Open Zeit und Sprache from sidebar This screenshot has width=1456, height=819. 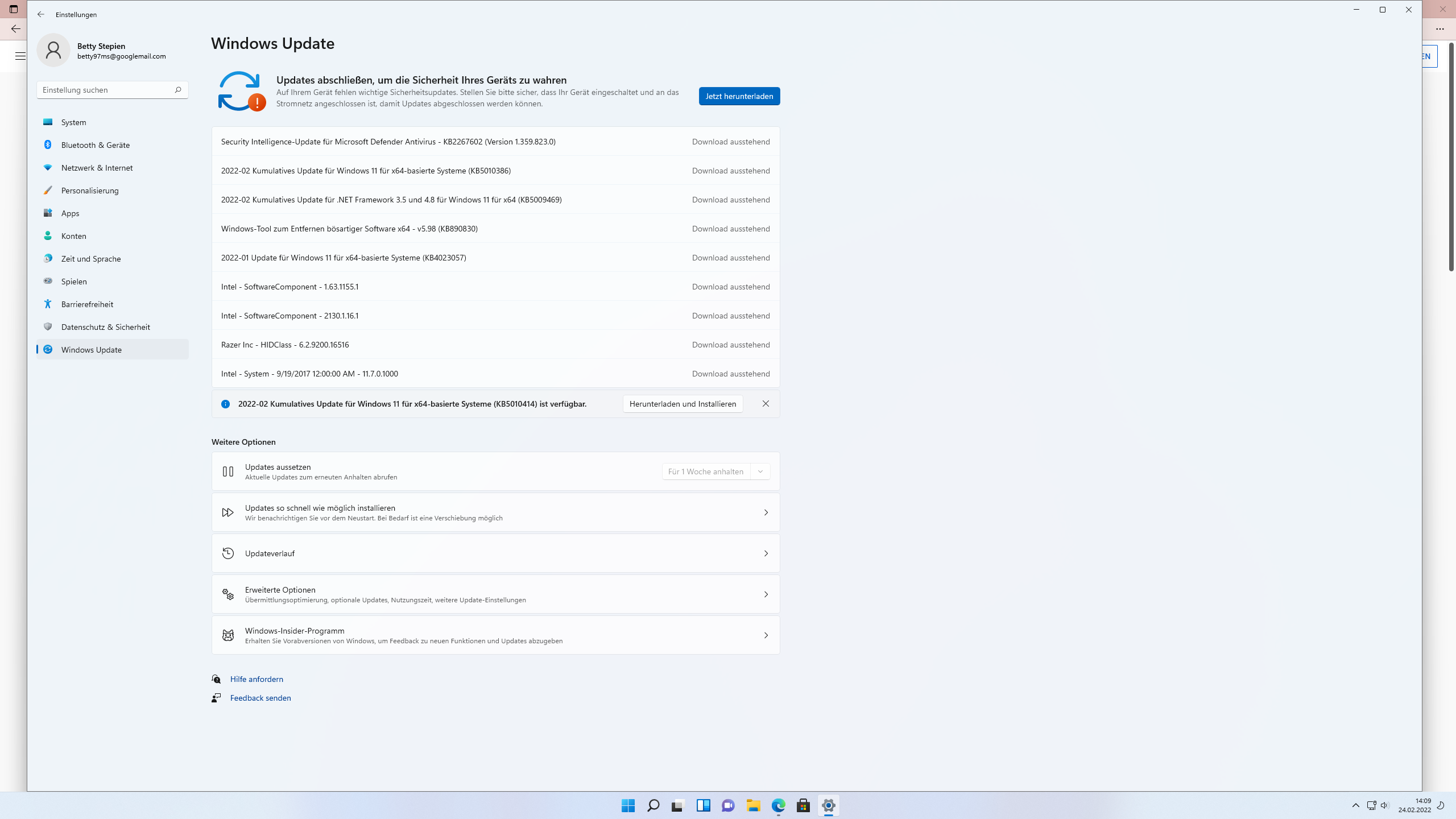coord(48,259)
